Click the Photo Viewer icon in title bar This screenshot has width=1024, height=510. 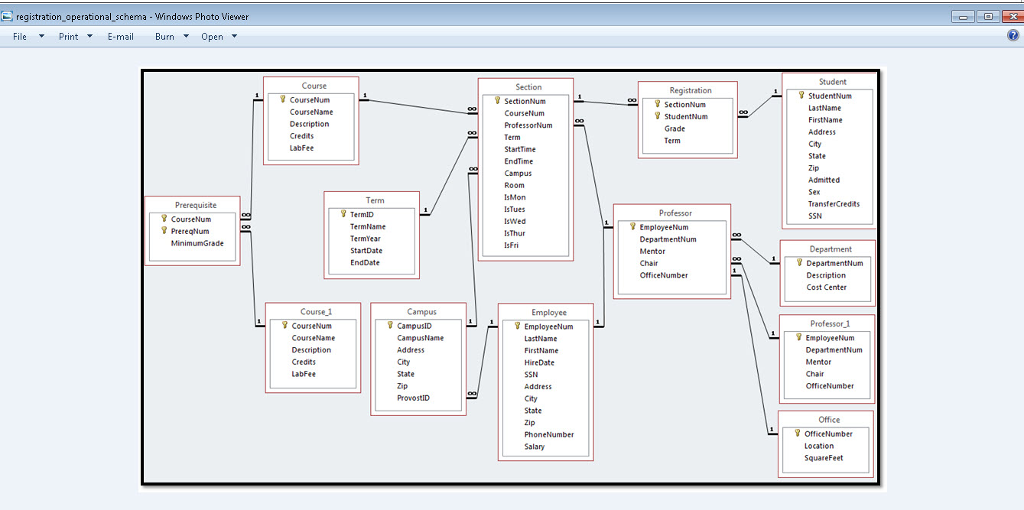tap(8, 16)
